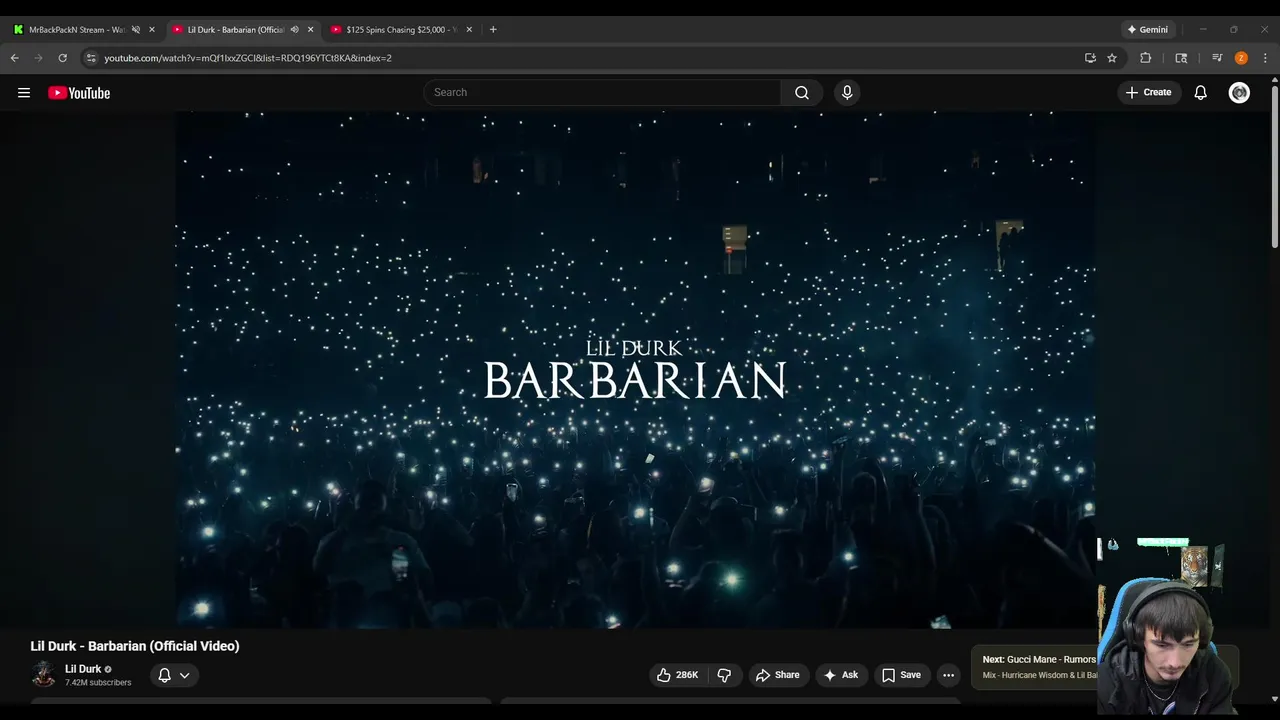Close the Lil Durk Barbarian tab

tap(310, 30)
